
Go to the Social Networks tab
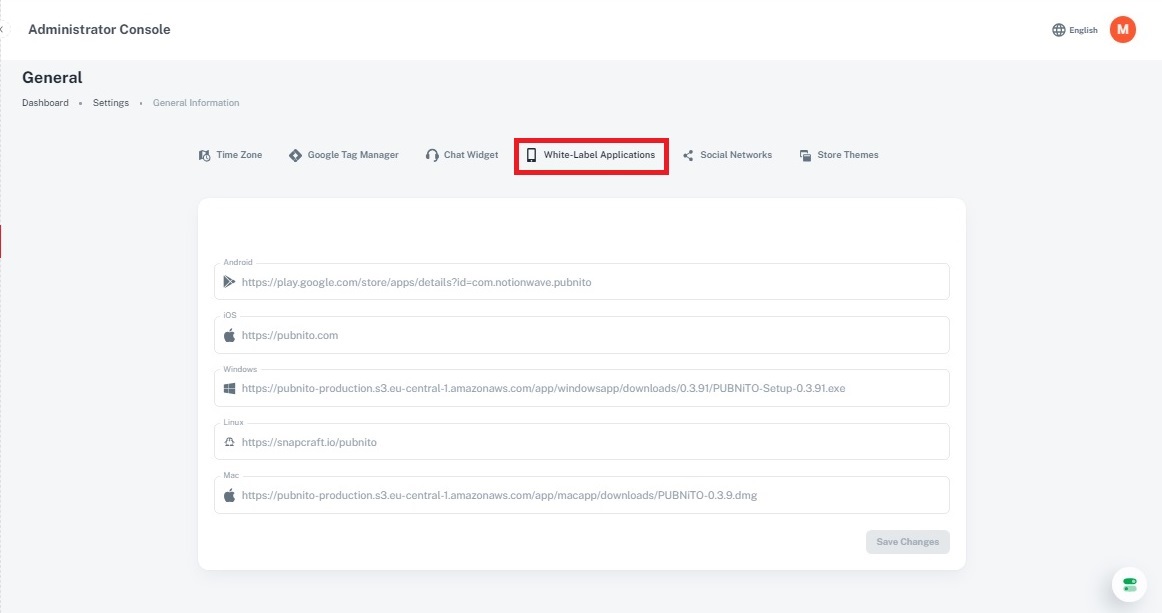(727, 155)
